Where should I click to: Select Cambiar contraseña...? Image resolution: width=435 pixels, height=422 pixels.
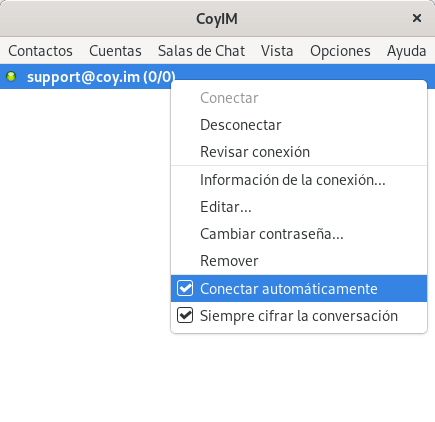[x=299, y=234]
